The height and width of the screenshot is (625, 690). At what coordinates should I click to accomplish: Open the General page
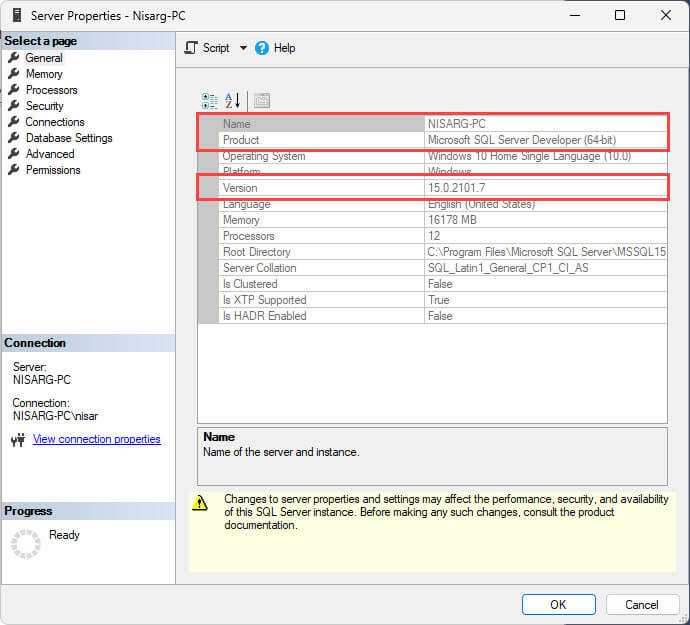44,58
